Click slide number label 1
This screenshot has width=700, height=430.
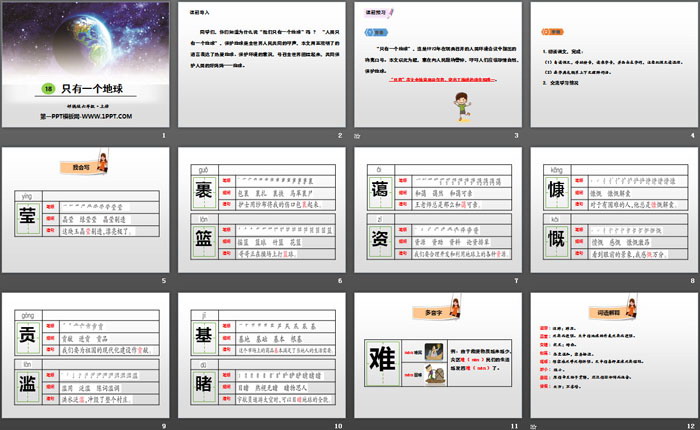pos(164,135)
